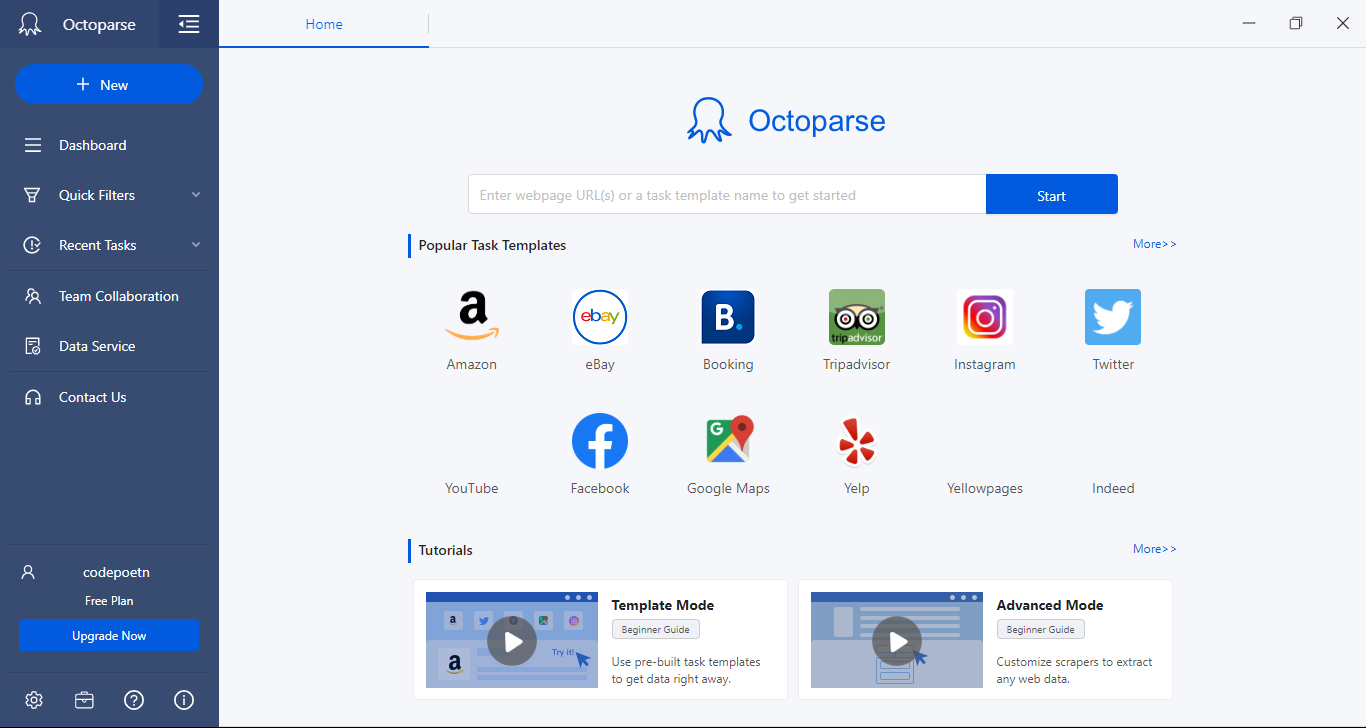Click the Advanced Mode tutorial title
1366x728 pixels.
tap(1050, 605)
